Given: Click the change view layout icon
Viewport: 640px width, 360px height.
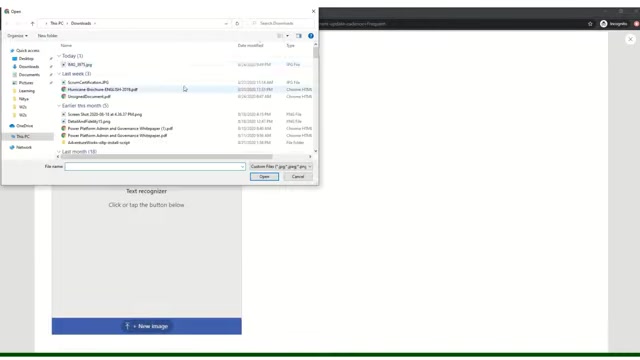Looking at the screenshot, I should pyautogui.click(x=280, y=36).
